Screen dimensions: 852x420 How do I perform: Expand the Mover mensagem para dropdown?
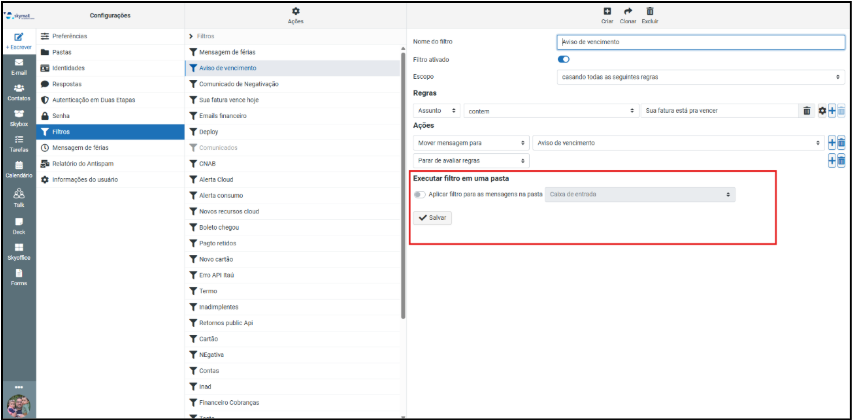tap(470, 143)
